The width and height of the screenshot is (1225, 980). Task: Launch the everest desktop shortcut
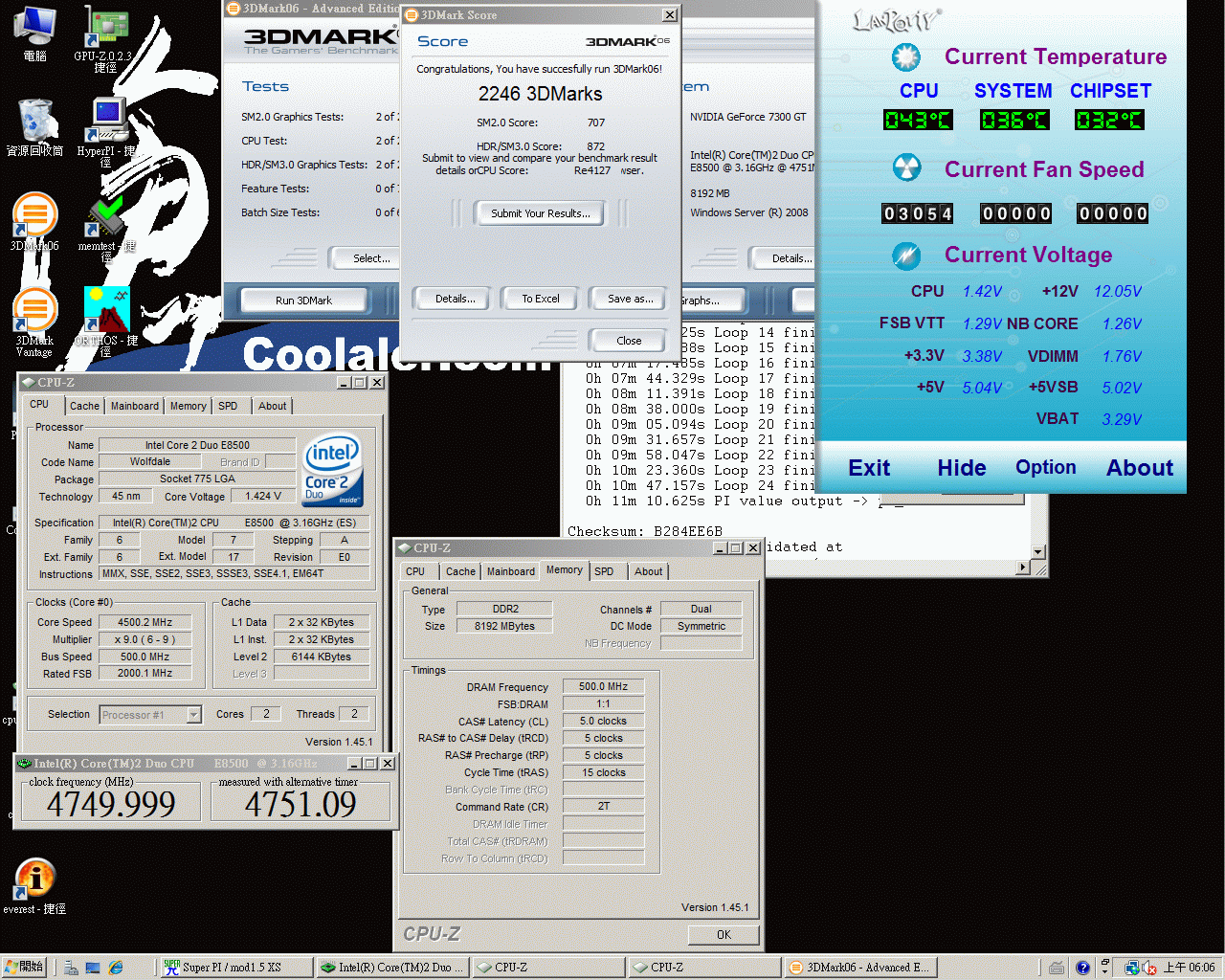point(34,886)
